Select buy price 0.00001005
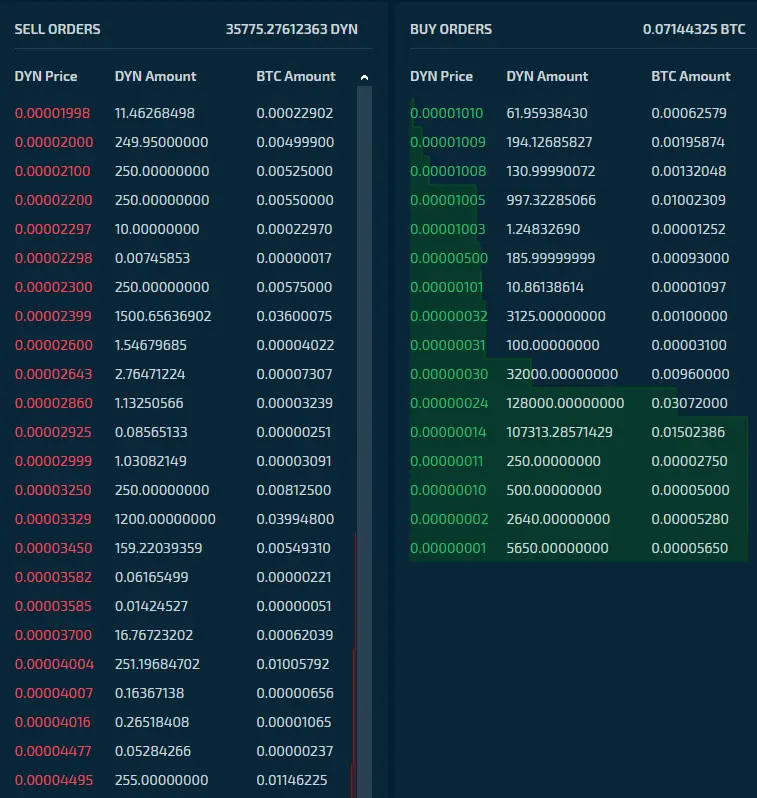This screenshot has width=757, height=798. point(447,200)
